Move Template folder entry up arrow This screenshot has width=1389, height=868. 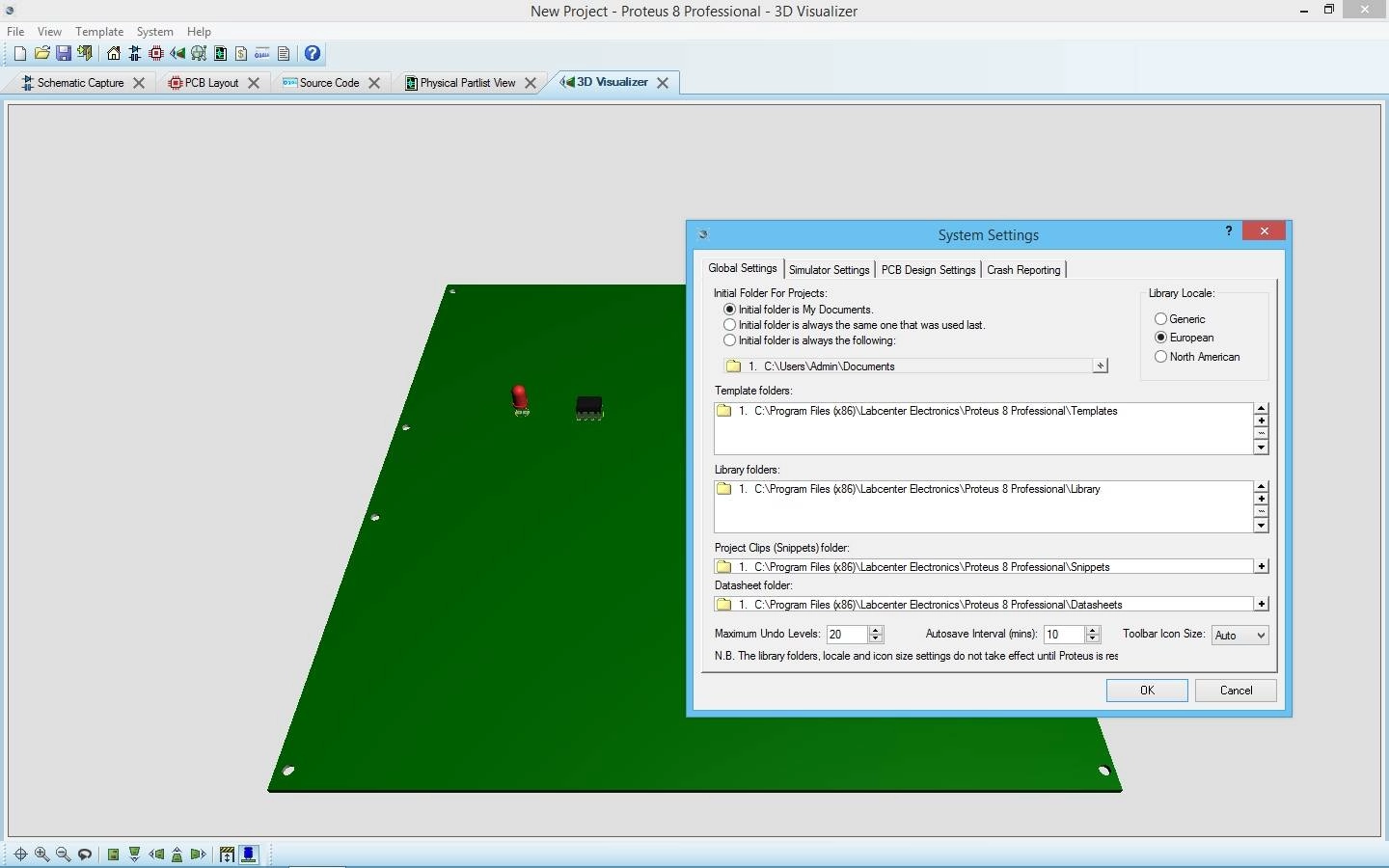coord(1261,409)
